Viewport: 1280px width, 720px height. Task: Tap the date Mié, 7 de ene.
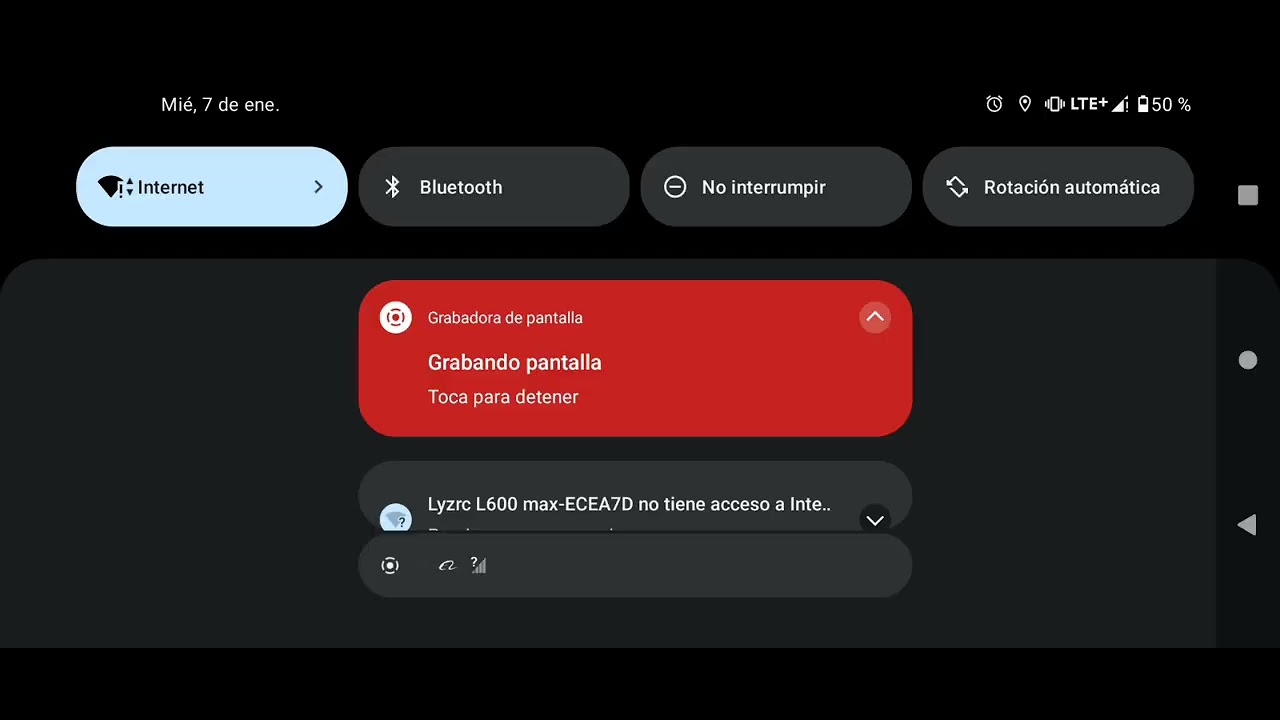220,105
